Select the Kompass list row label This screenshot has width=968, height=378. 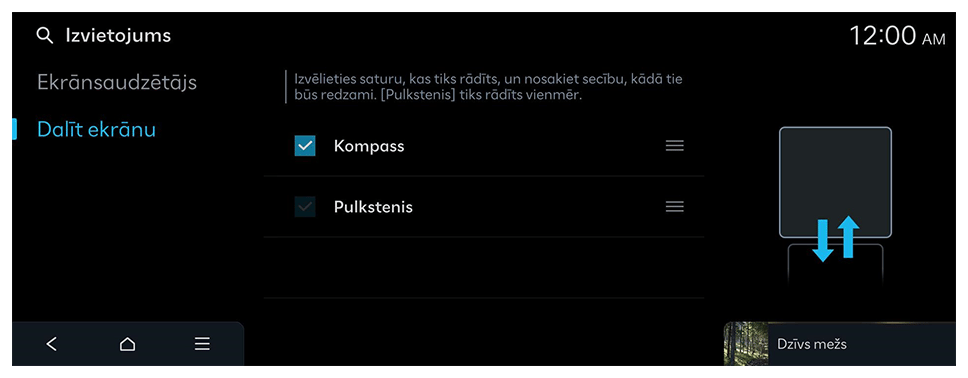tap(369, 146)
